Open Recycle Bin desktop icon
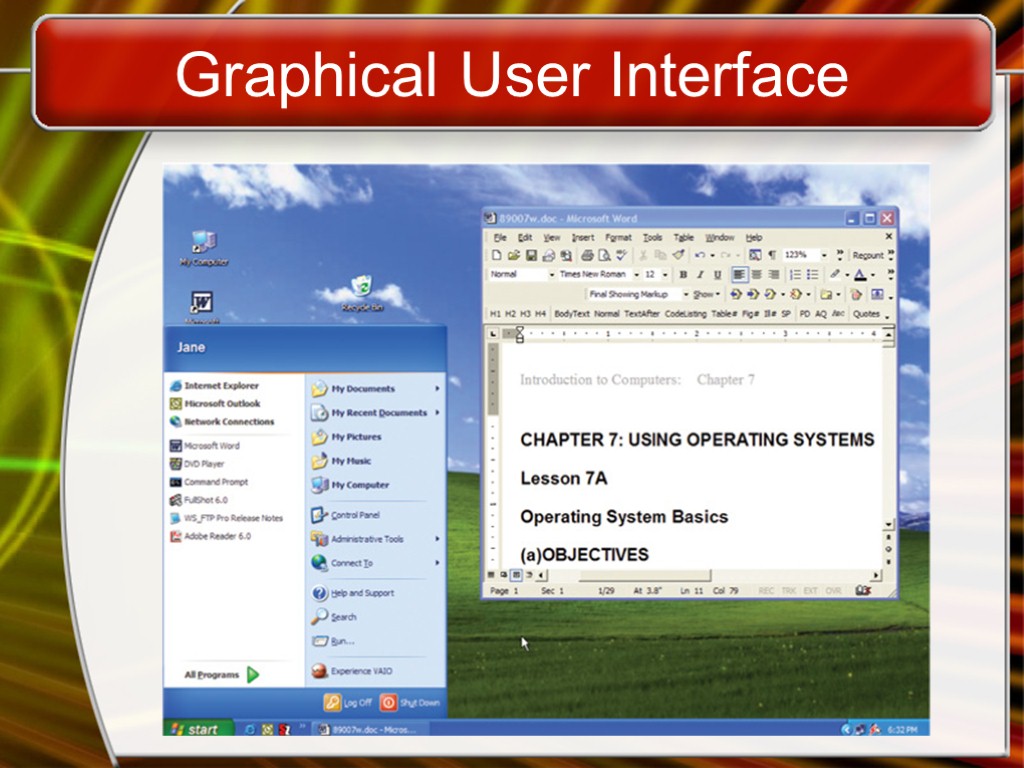 click(x=362, y=293)
